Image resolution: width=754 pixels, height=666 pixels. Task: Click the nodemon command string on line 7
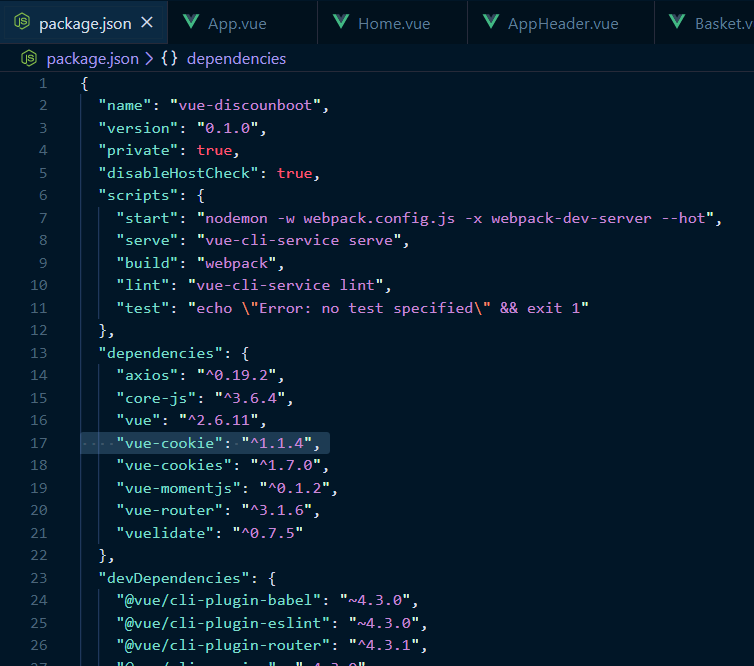point(455,218)
